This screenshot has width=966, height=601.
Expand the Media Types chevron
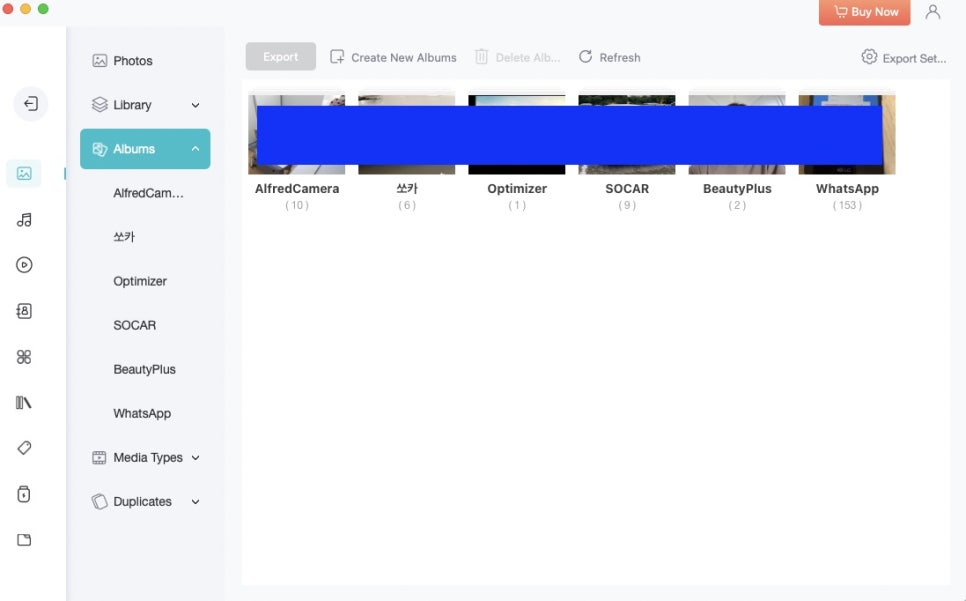point(195,458)
